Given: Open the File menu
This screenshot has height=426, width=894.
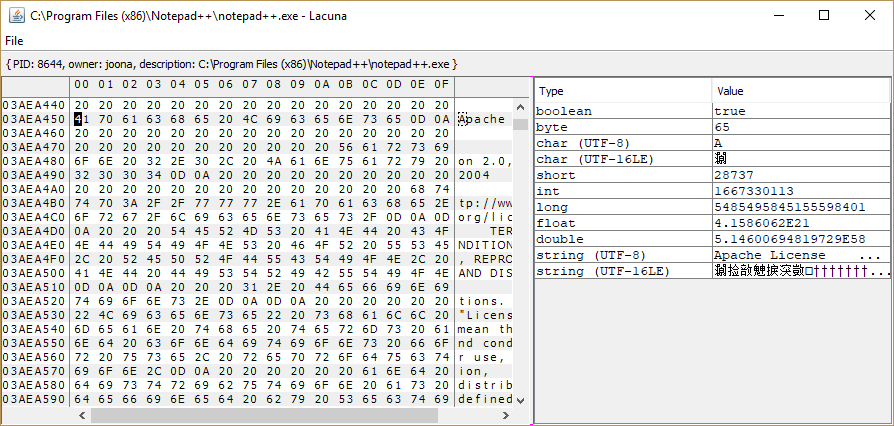Looking at the screenshot, I should (x=14, y=41).
